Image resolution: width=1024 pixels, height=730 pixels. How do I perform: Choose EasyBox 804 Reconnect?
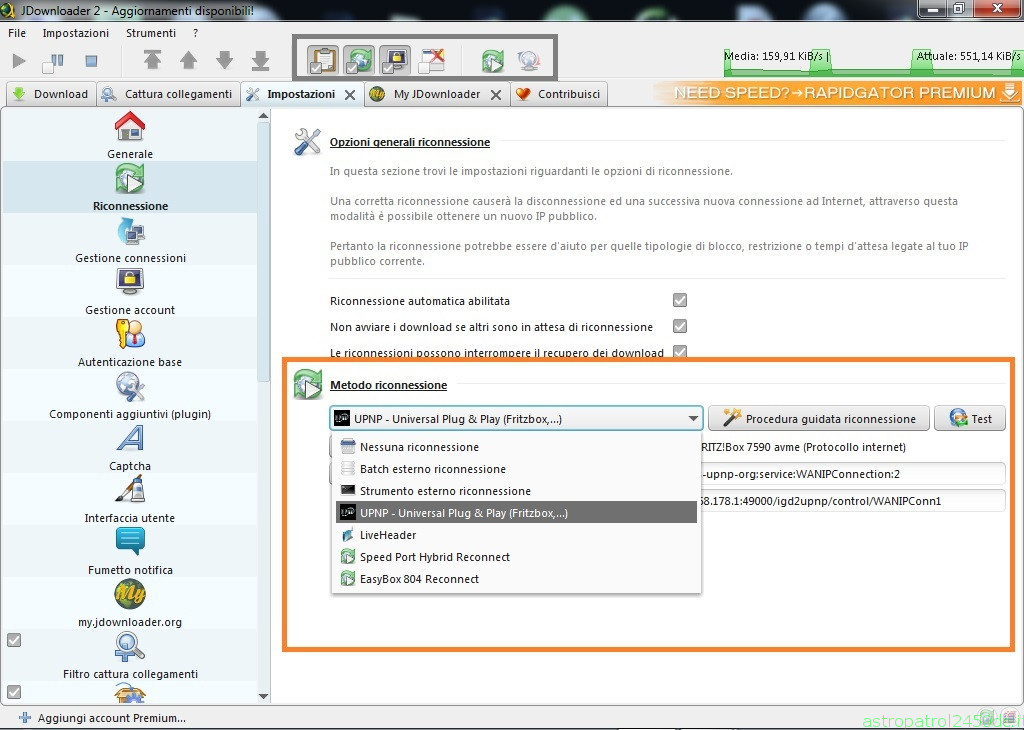[x=516, y=579]
